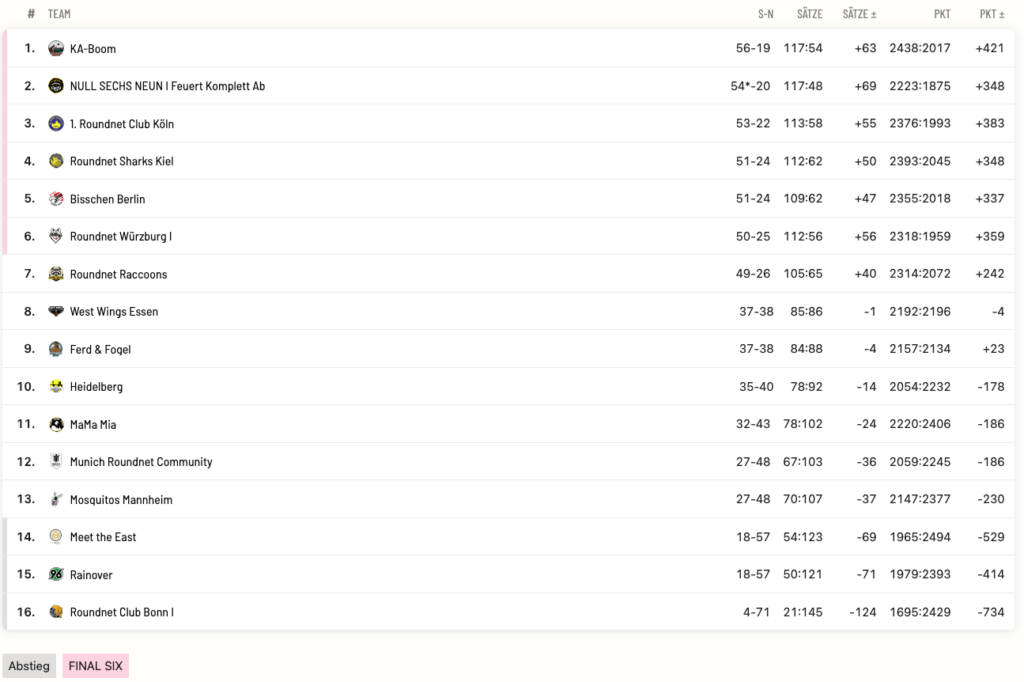The image size is (1024, 682).
Task: Click the West Wings Essen logo
Action: pos(56,312)
